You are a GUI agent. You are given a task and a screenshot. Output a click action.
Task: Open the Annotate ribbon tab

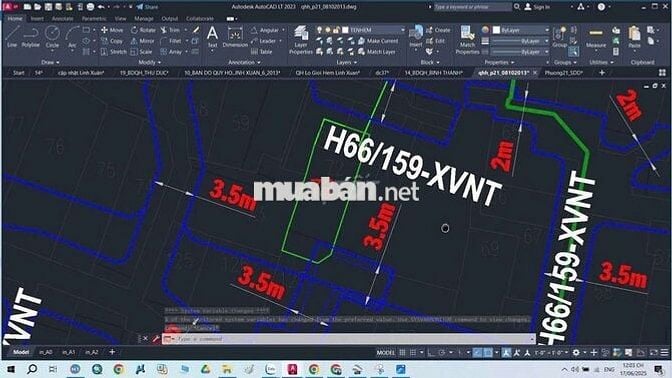[62, 19]
